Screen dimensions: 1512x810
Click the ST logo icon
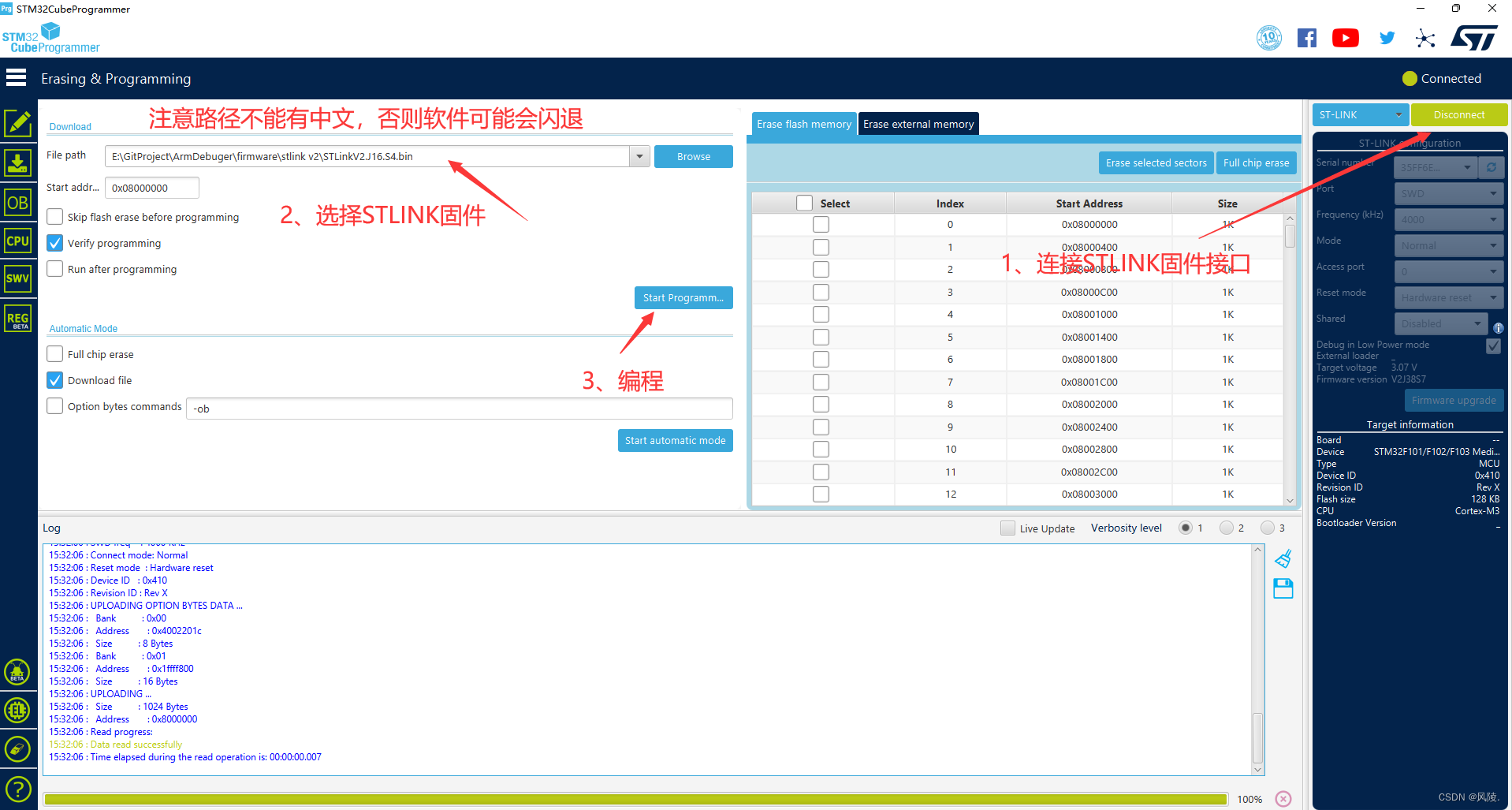click(1474, 38)
